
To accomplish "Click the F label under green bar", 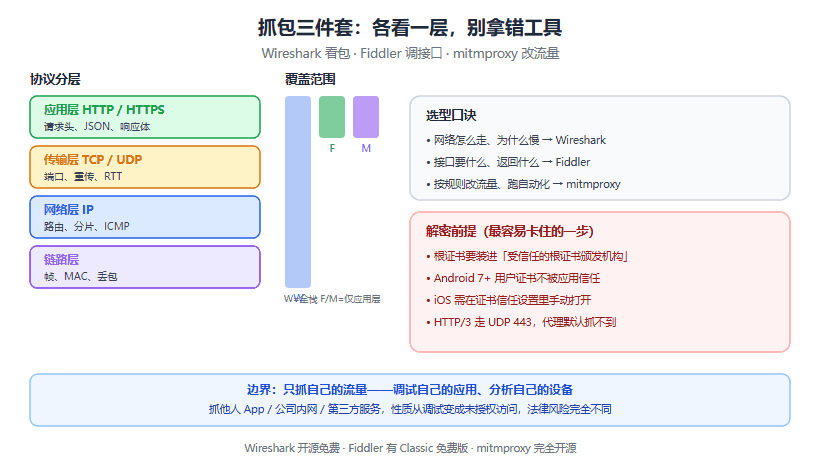I will tap(332, 148).
